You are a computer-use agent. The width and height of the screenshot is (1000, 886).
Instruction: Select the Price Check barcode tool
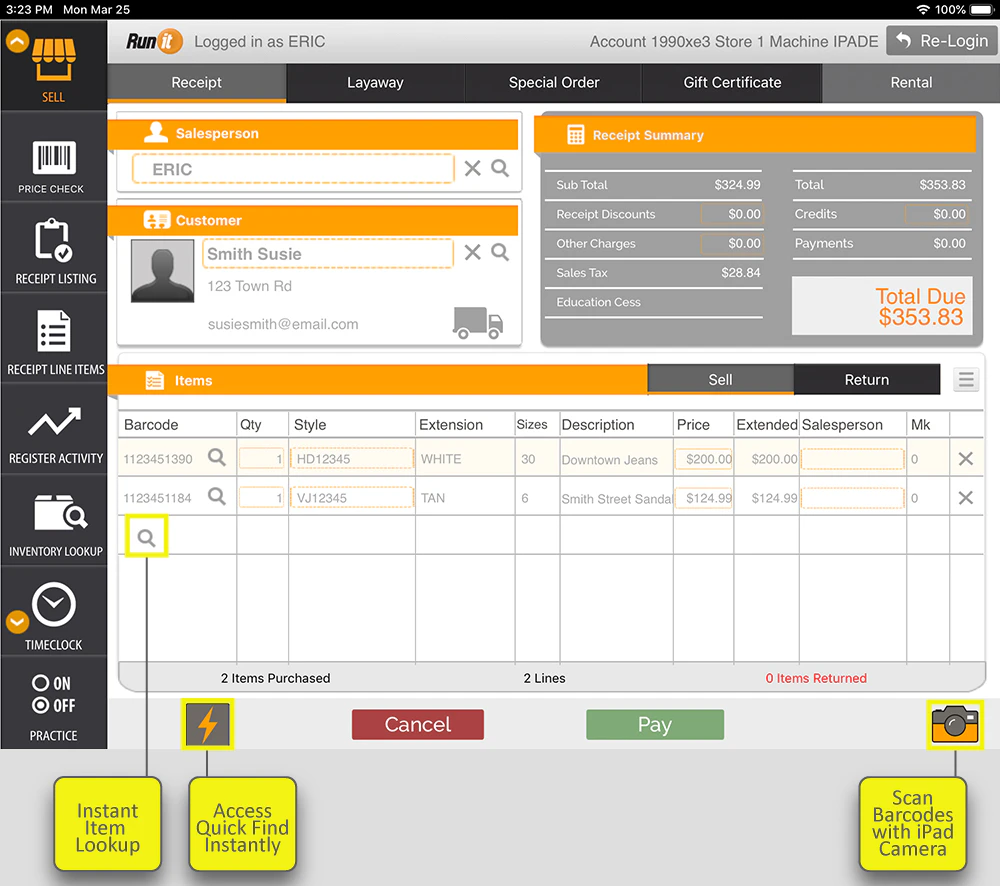click(x=54, y=150)
